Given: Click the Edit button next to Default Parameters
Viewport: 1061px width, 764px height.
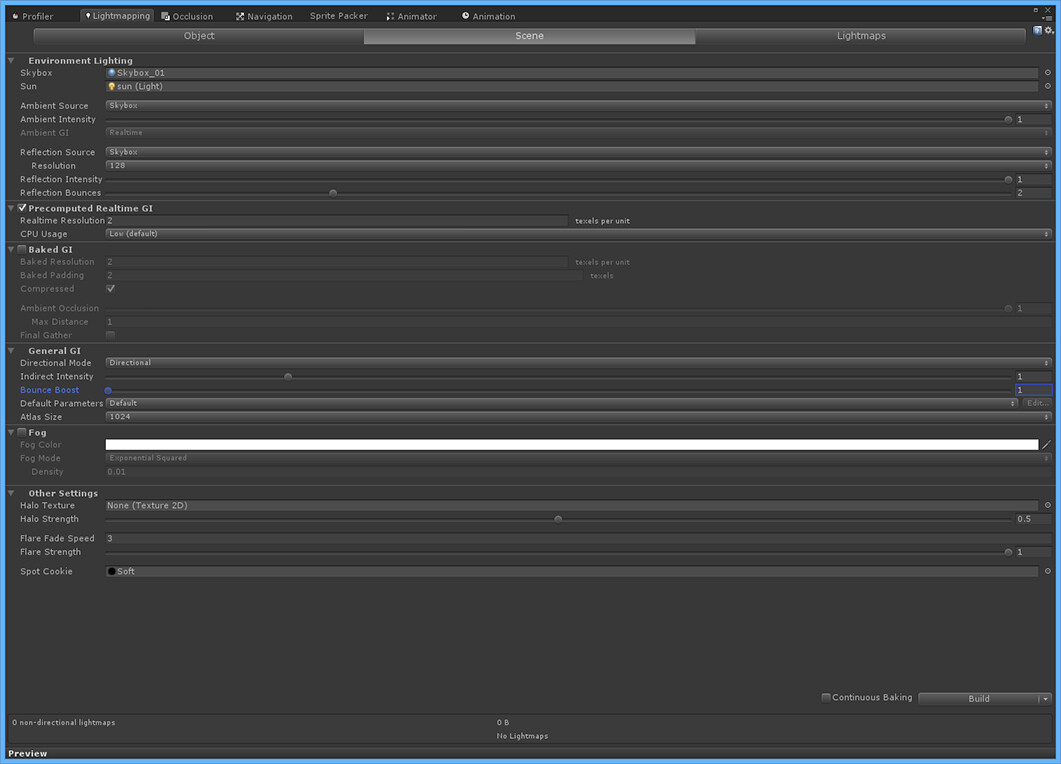Looking at the screenshot, I should click(x=1036, y=403).
